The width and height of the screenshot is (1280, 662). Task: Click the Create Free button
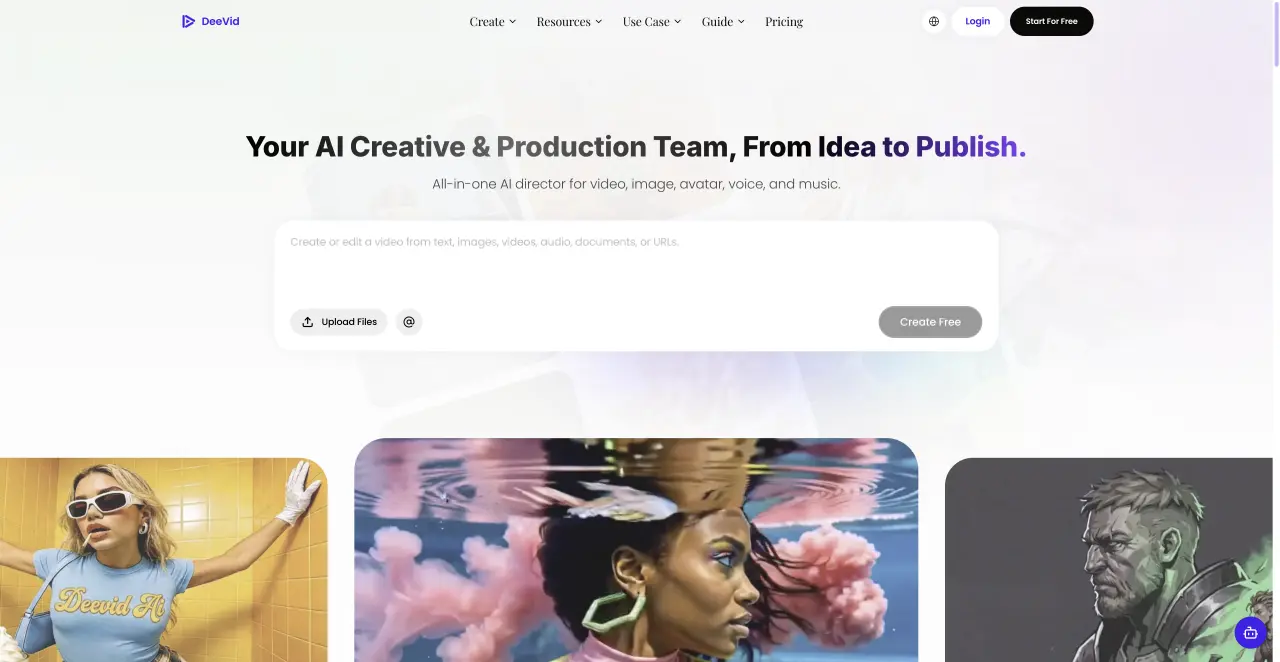930,322
